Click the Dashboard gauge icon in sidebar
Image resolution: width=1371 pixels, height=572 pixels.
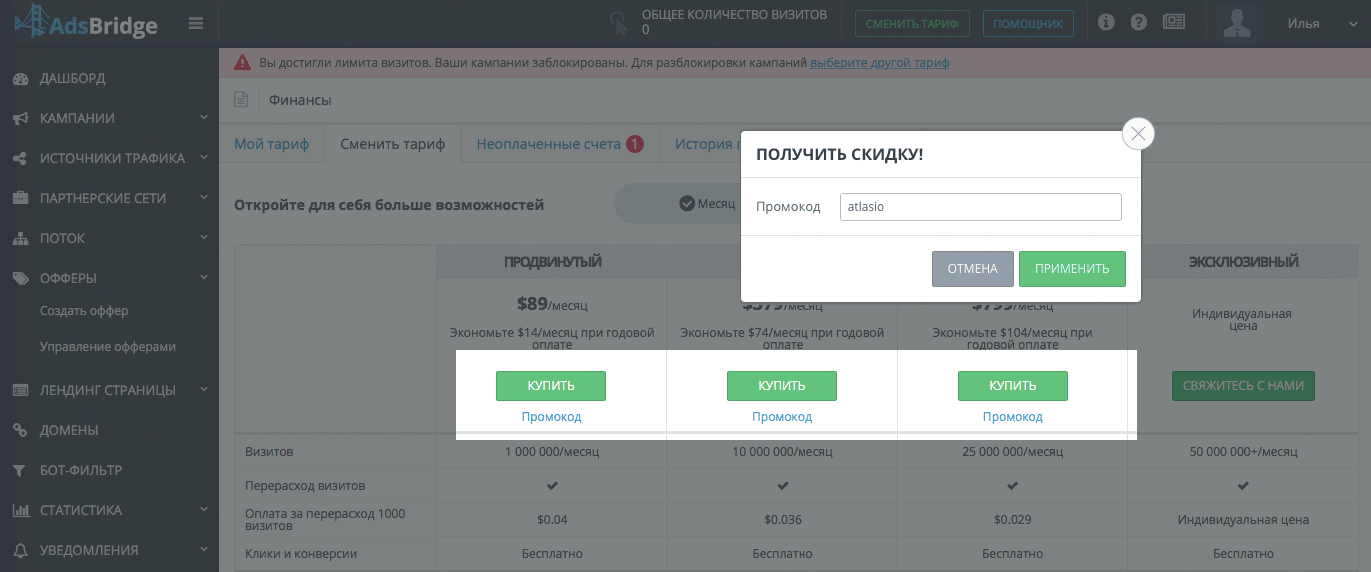(x=20, y=79)
